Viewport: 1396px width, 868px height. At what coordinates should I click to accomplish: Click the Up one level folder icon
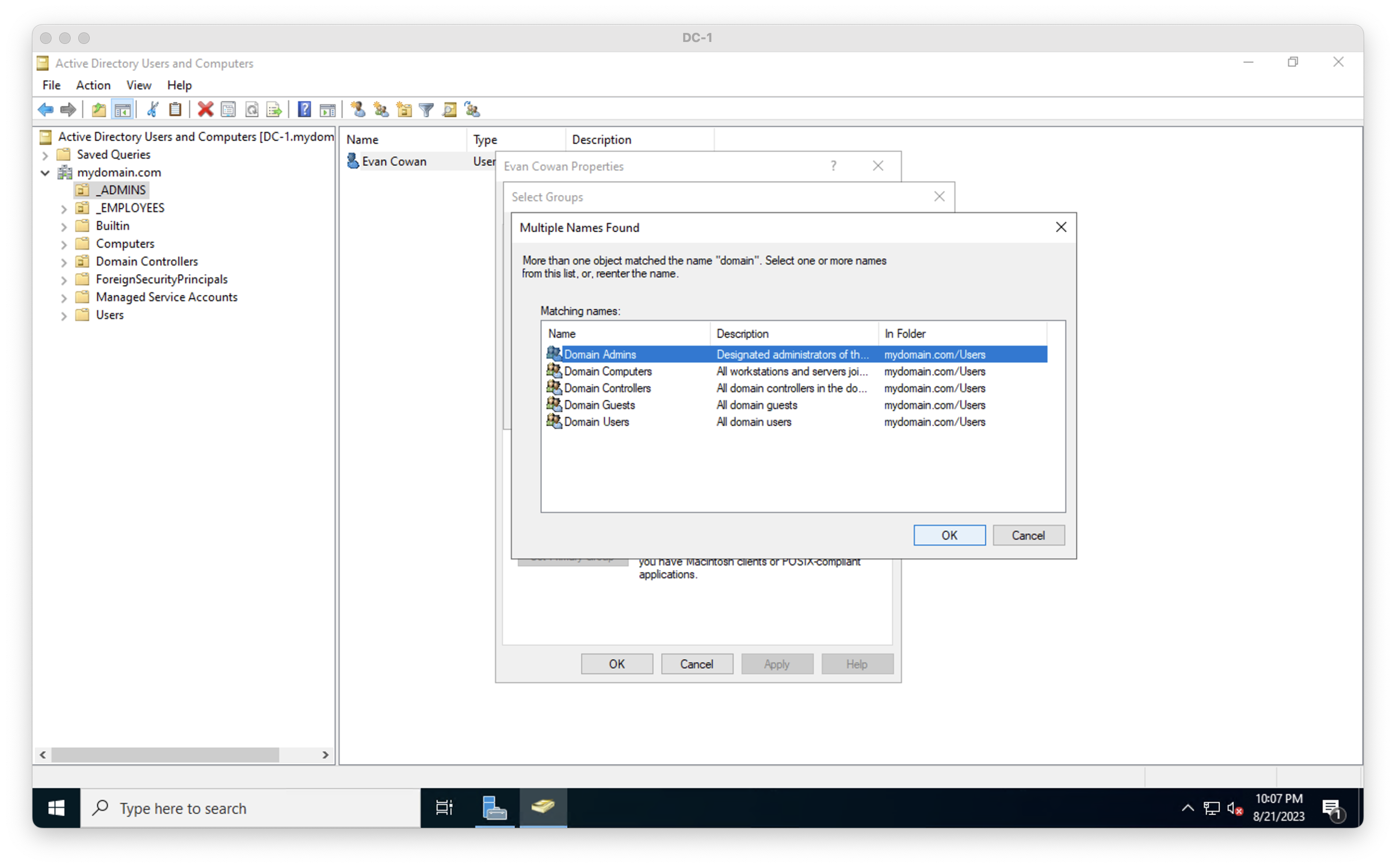click(99, 109)
